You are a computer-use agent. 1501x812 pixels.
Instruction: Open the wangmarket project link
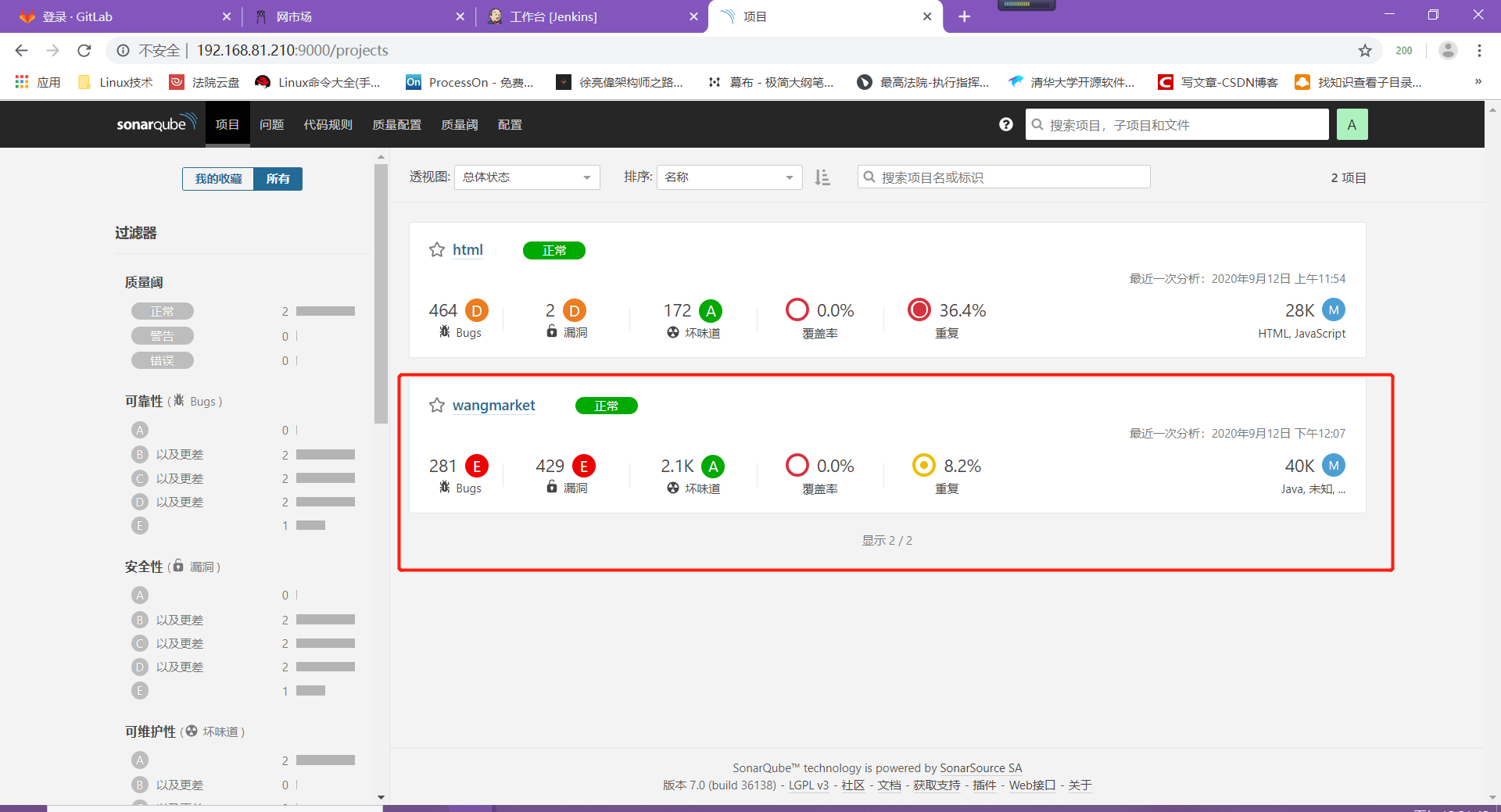(x=494, y=406)
